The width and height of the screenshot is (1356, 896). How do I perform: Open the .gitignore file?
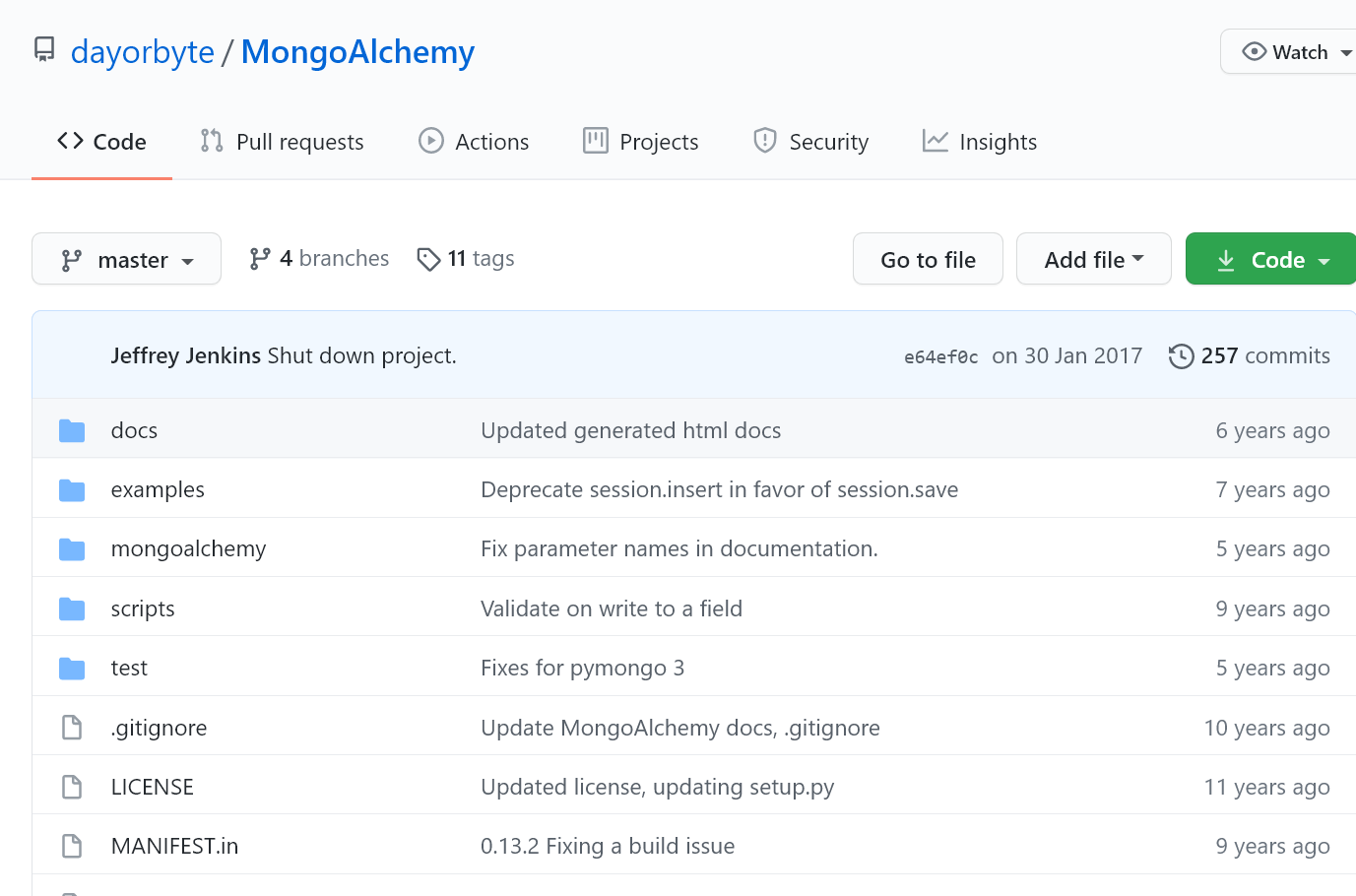coord(159,728)
